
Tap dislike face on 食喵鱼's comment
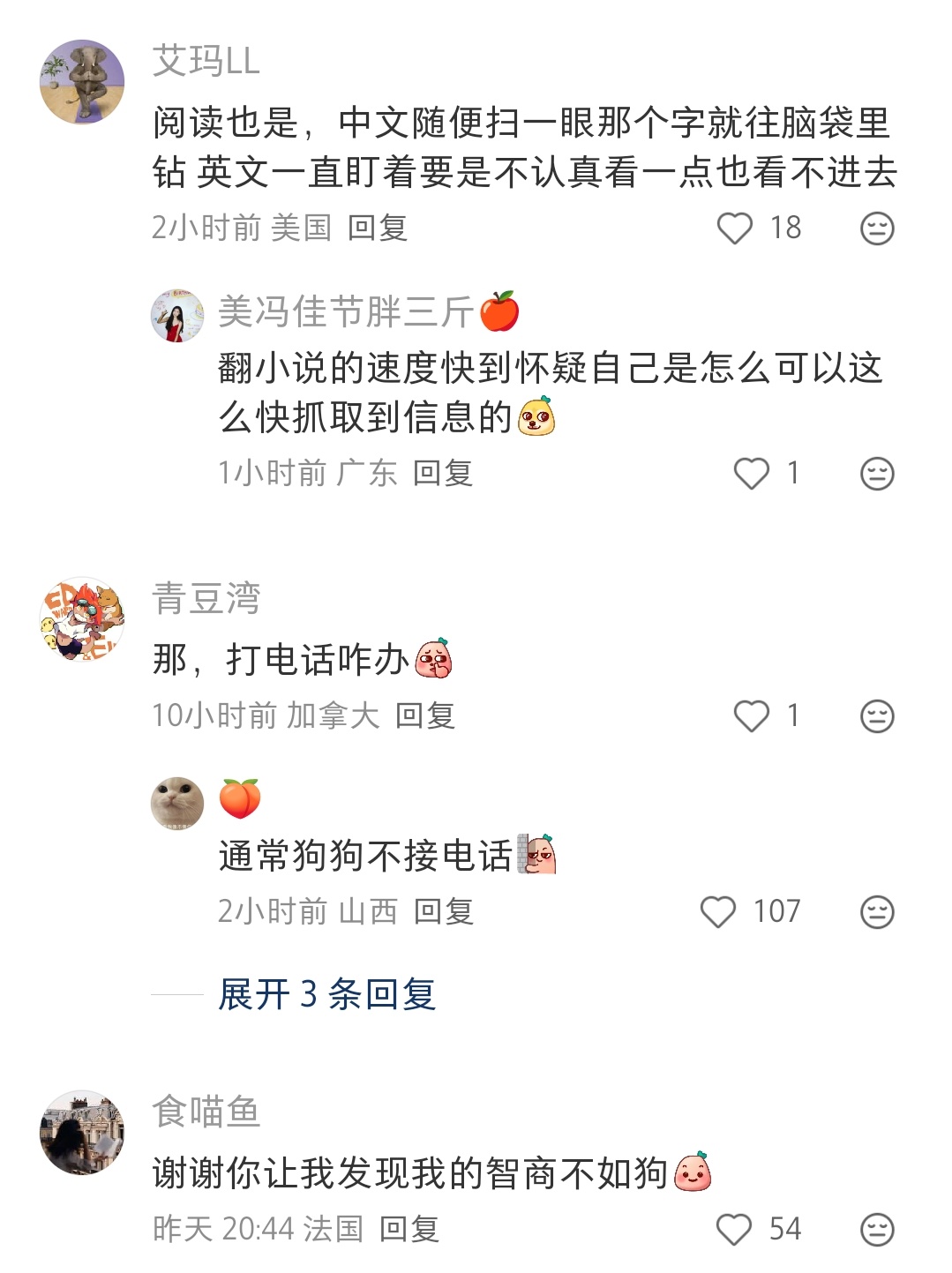point(877,1229)
